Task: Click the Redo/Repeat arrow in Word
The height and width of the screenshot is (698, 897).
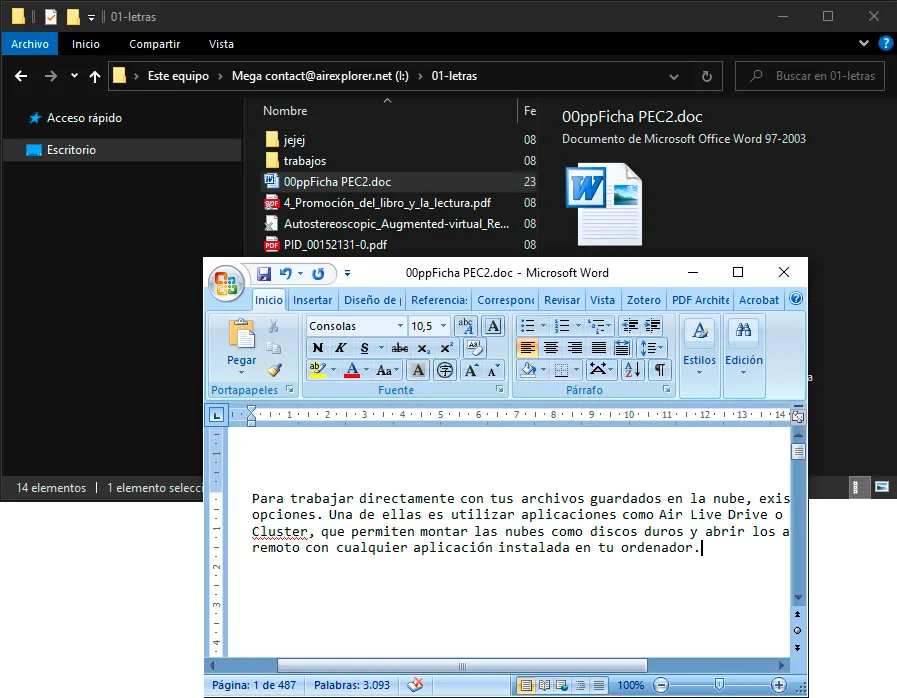Action: tap(318, 273)
